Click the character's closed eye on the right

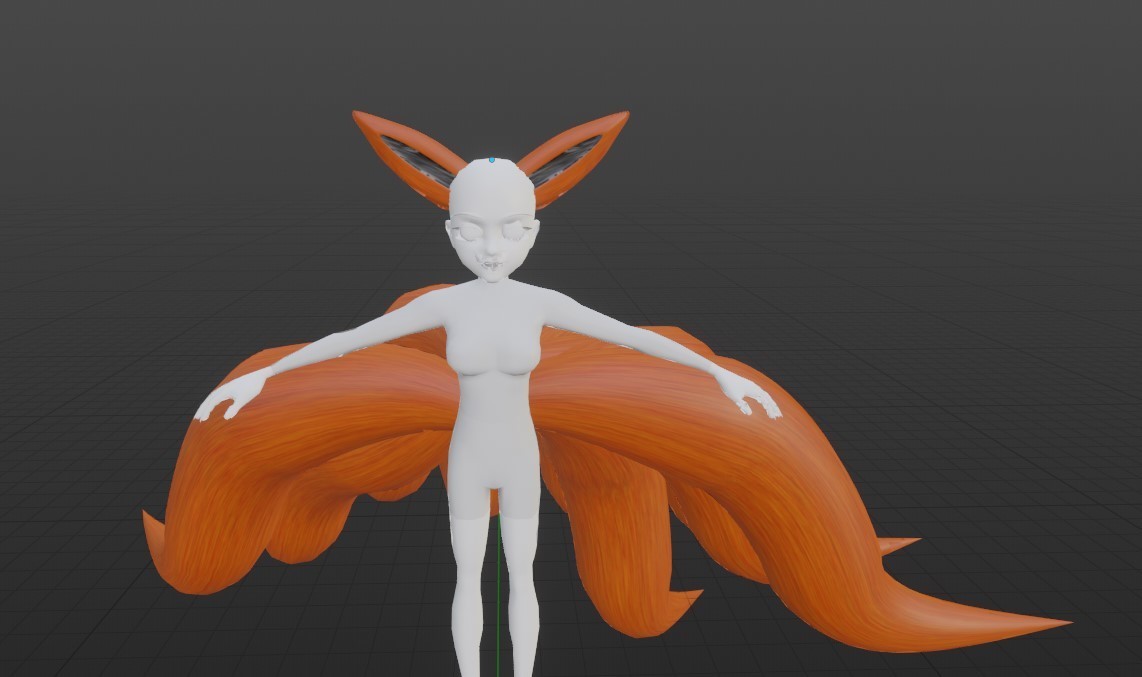point(518,232)
